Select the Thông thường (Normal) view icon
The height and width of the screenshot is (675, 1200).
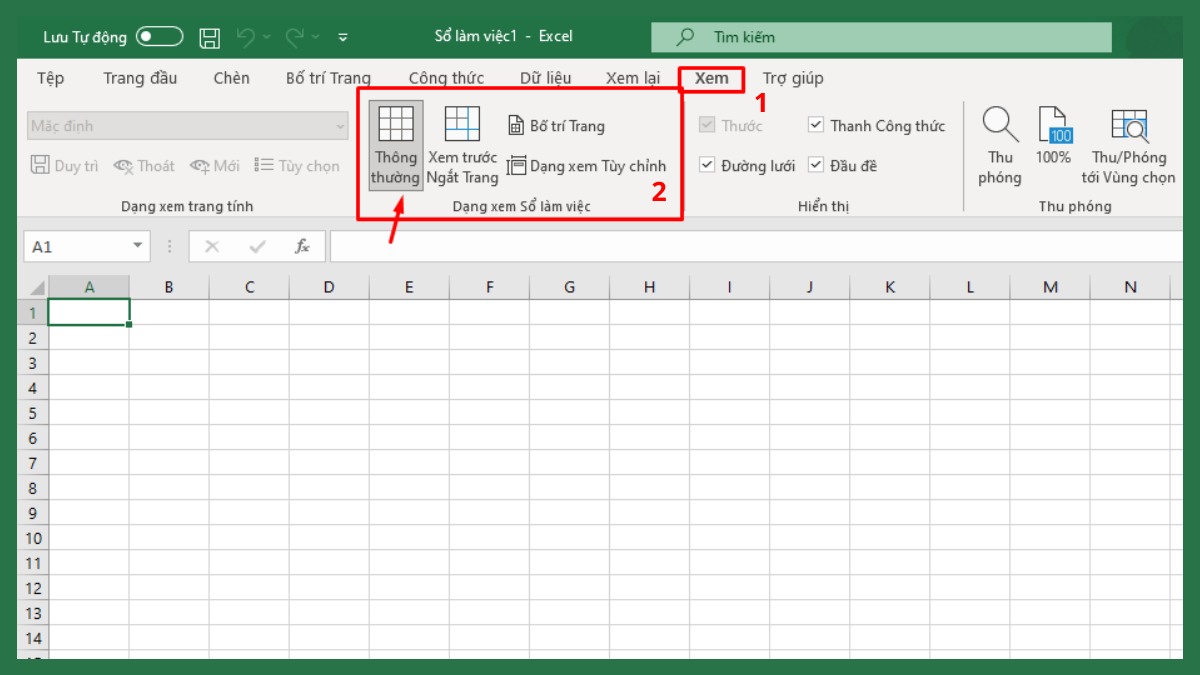click(394, 145)
